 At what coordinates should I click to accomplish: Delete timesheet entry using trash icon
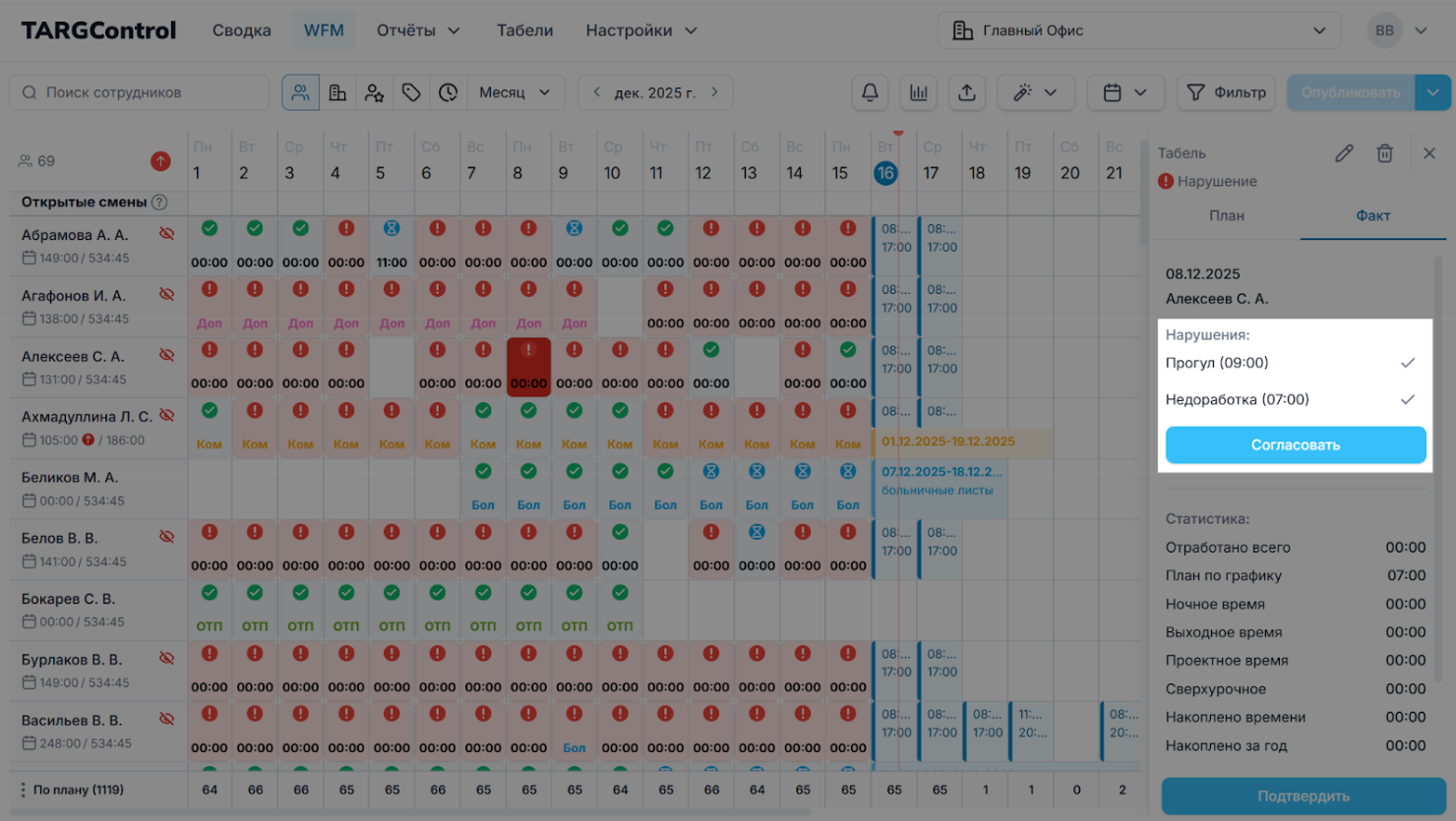[1384, 153]
